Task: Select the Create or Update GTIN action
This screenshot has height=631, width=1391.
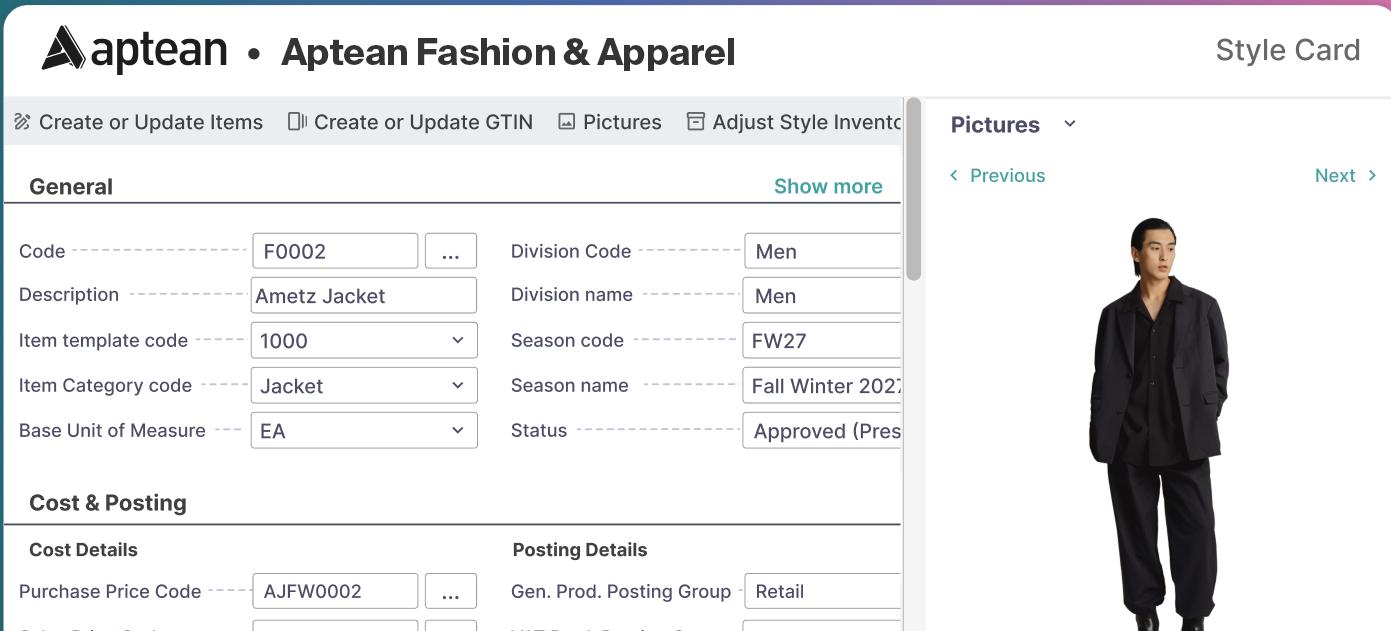Action: pyautogui.click(x=423, y=122)
